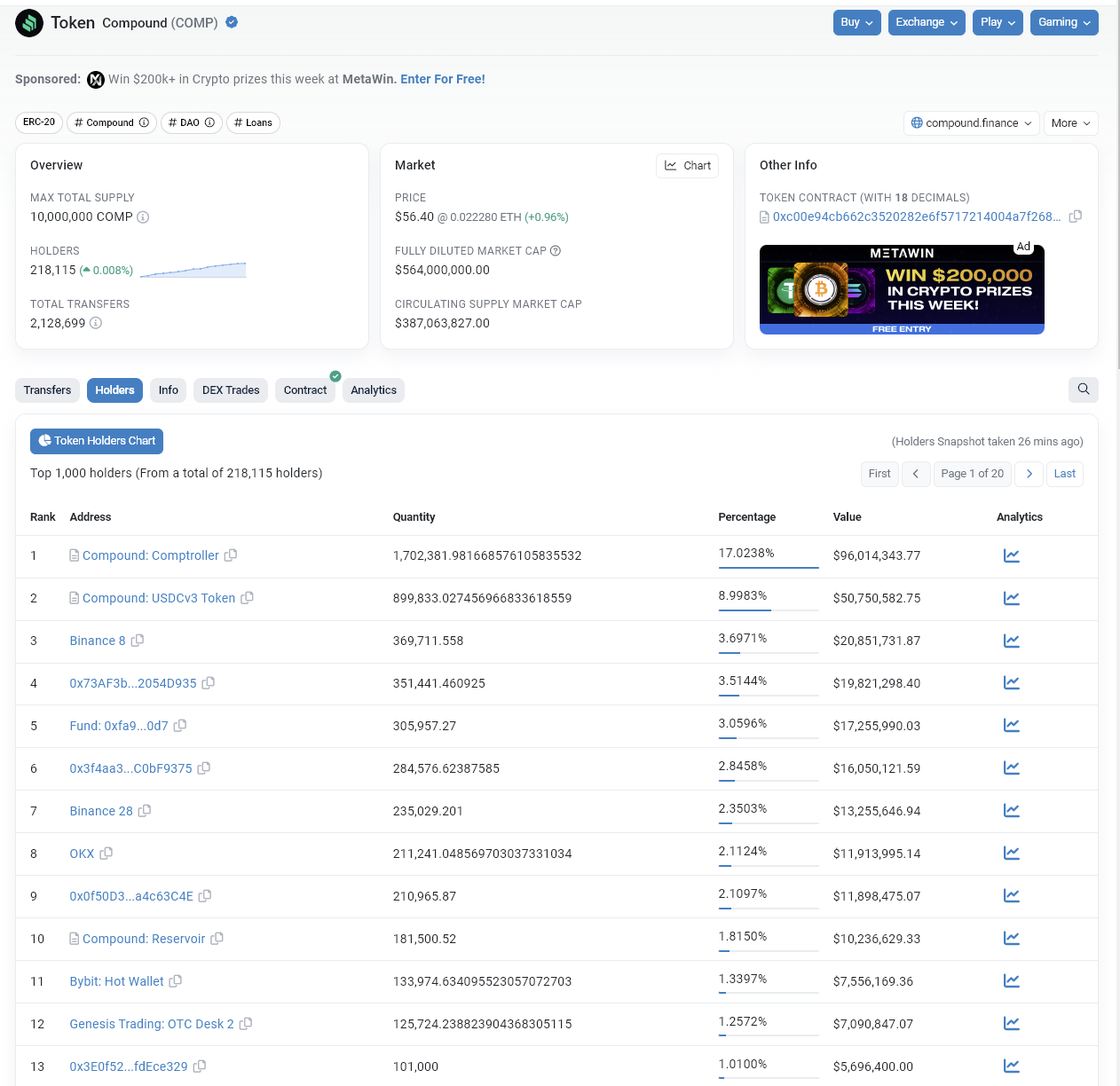Copy the token contract address
Screen dimensions: 1120x1086
coord(1076,216)
